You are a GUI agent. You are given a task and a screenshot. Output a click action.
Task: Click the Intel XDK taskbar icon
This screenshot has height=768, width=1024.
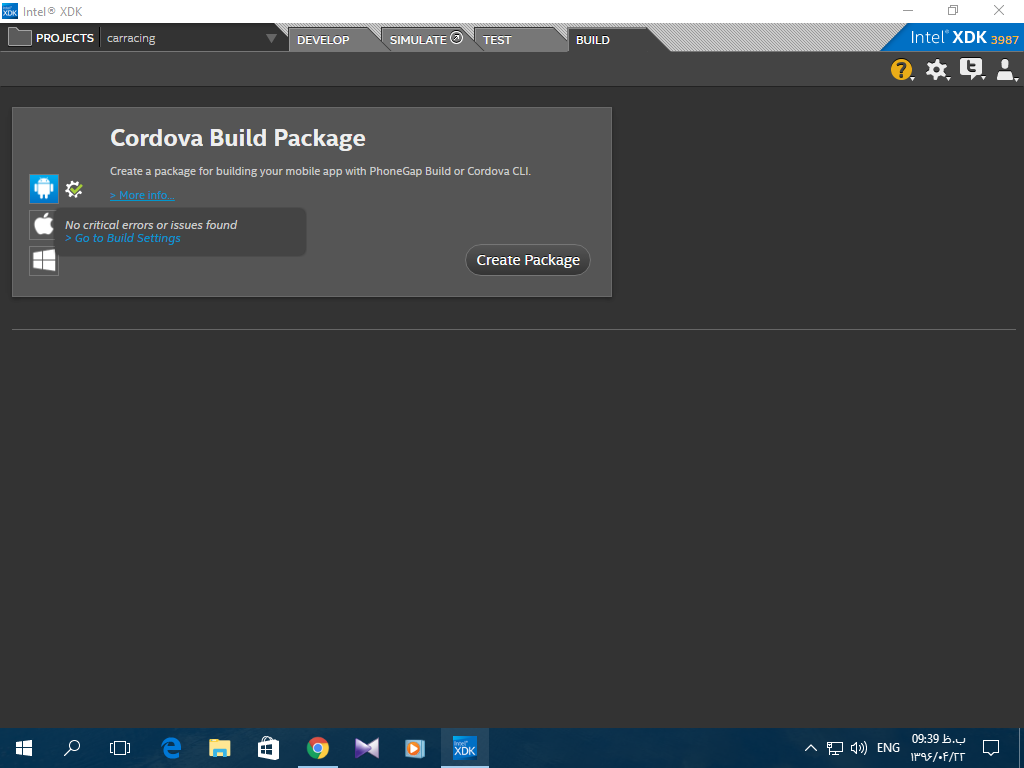465,748
